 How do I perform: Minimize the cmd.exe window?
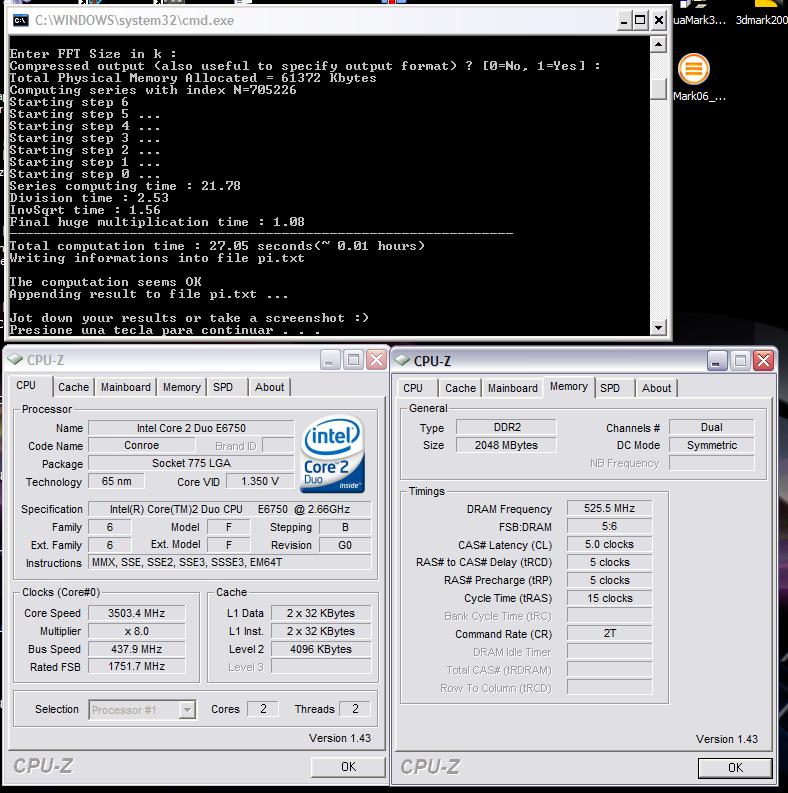tap(624, 20)
